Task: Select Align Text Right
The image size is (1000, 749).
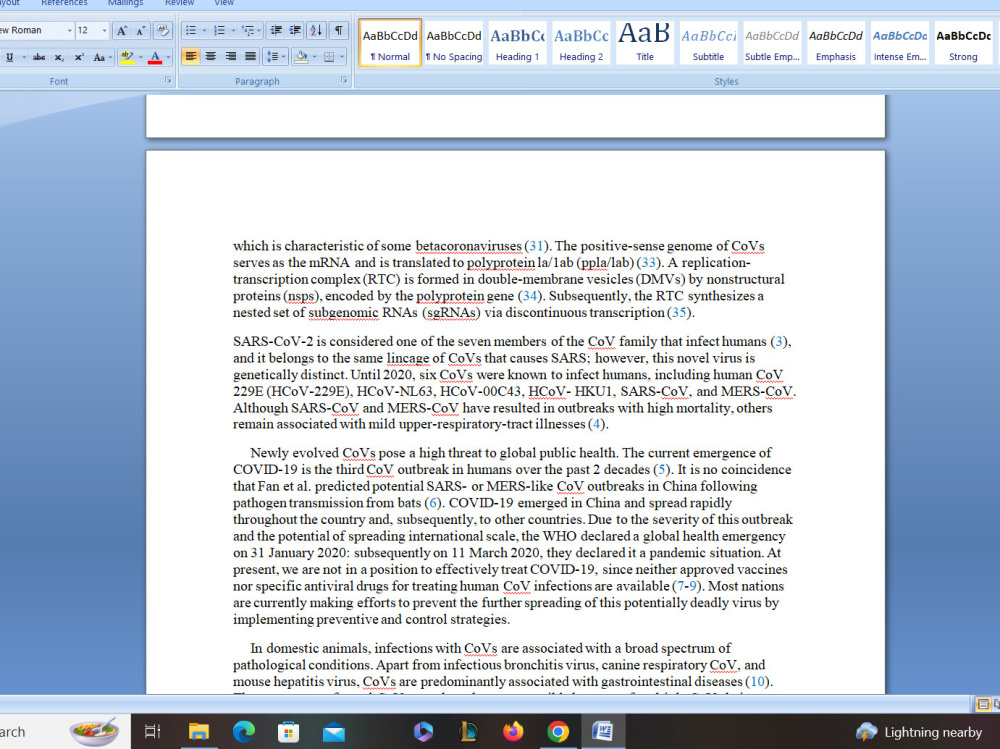Action: click(x=231, y=57)
